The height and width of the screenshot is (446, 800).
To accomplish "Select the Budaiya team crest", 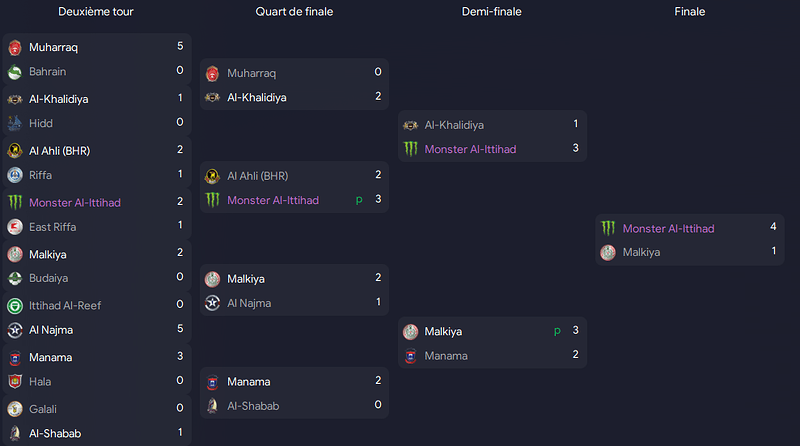I will 15,279.
